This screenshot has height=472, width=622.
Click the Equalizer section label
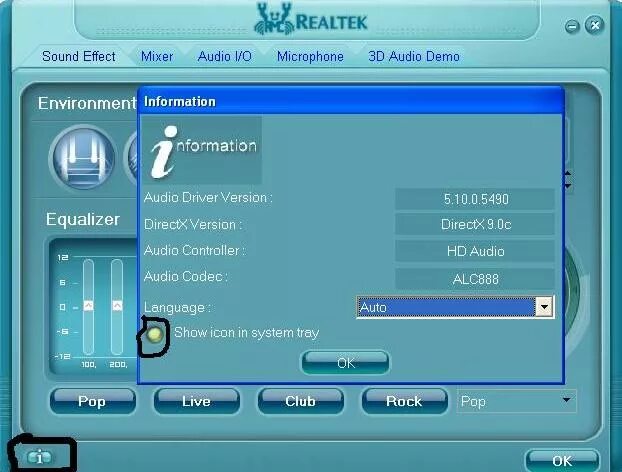(83, 219)
